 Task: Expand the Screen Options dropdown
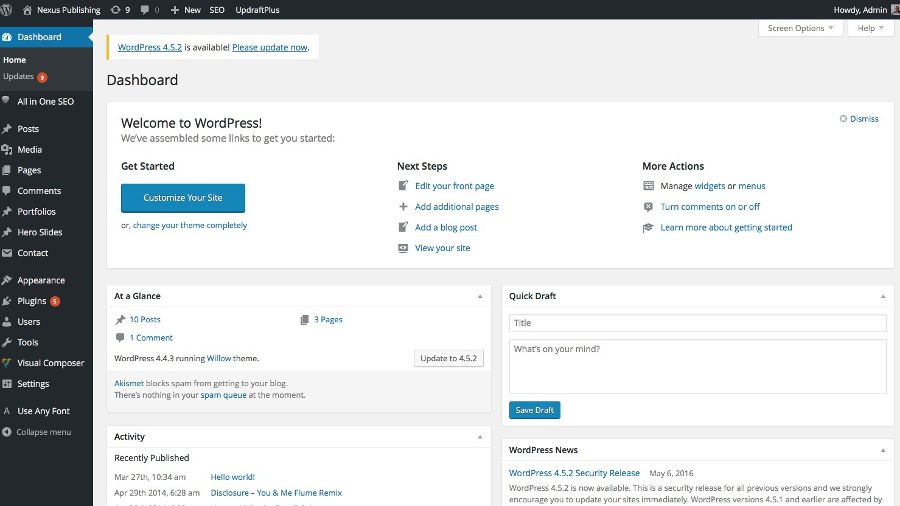tap(800, 28)
